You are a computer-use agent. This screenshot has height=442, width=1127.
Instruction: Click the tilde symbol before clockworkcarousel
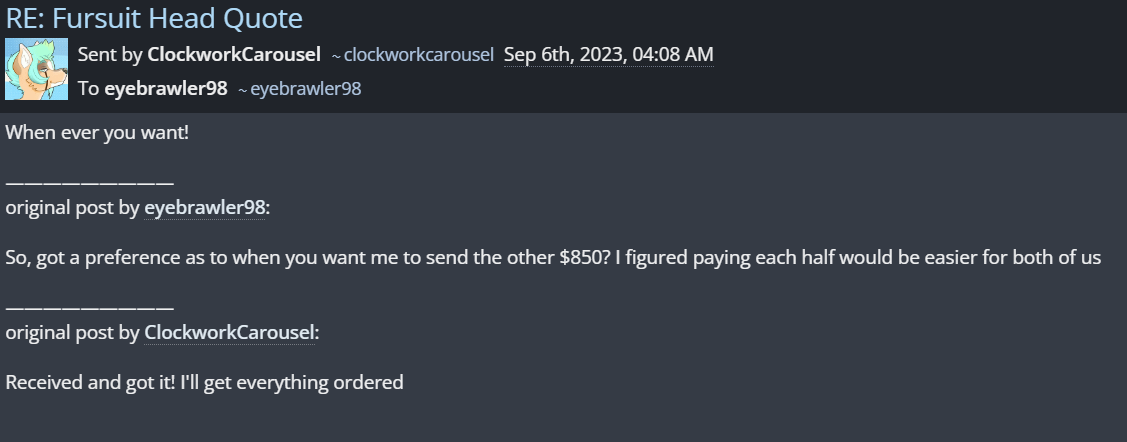click(336, 55)
